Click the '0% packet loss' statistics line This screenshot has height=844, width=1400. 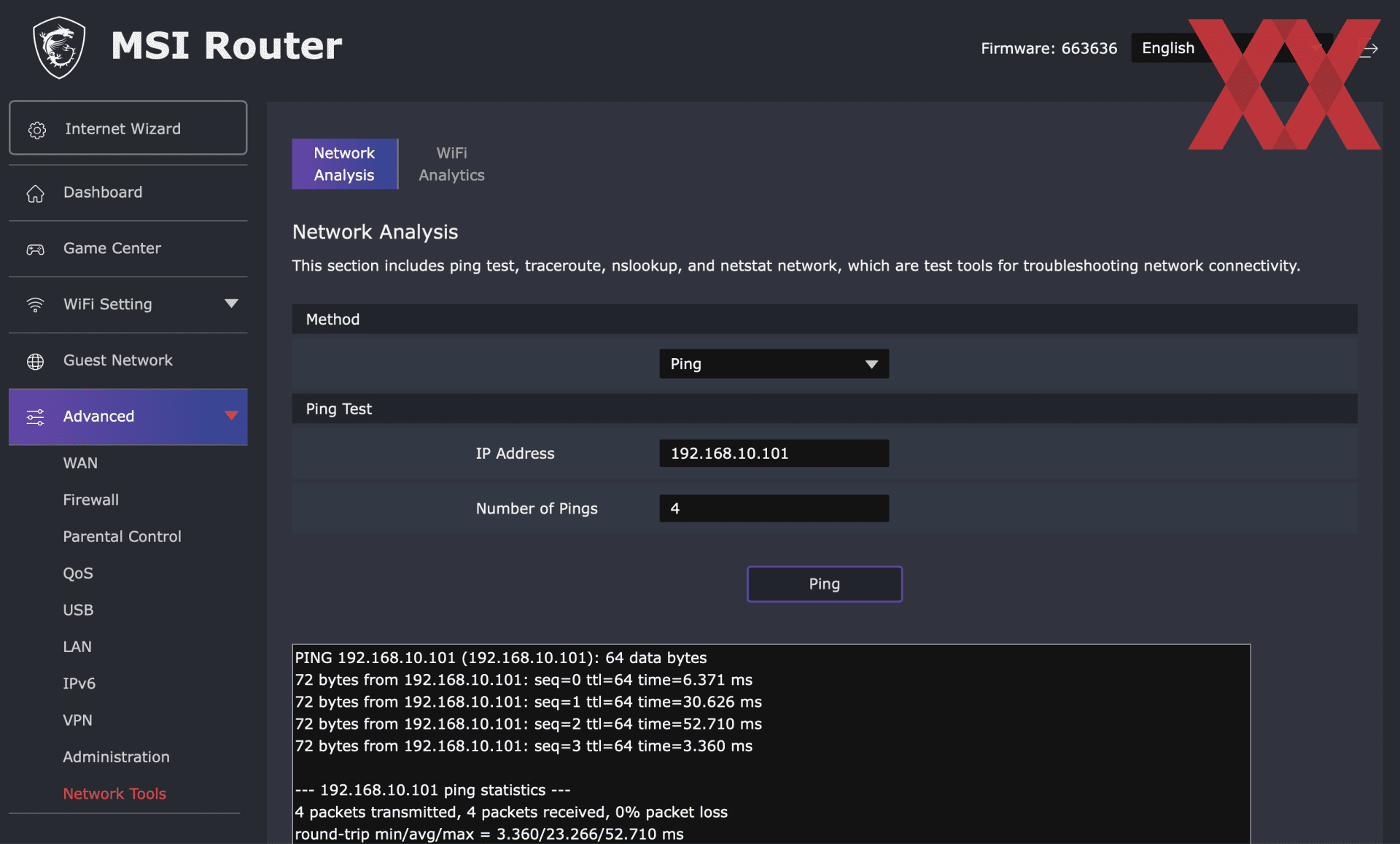pyautogui.click(x=511, y=812)
